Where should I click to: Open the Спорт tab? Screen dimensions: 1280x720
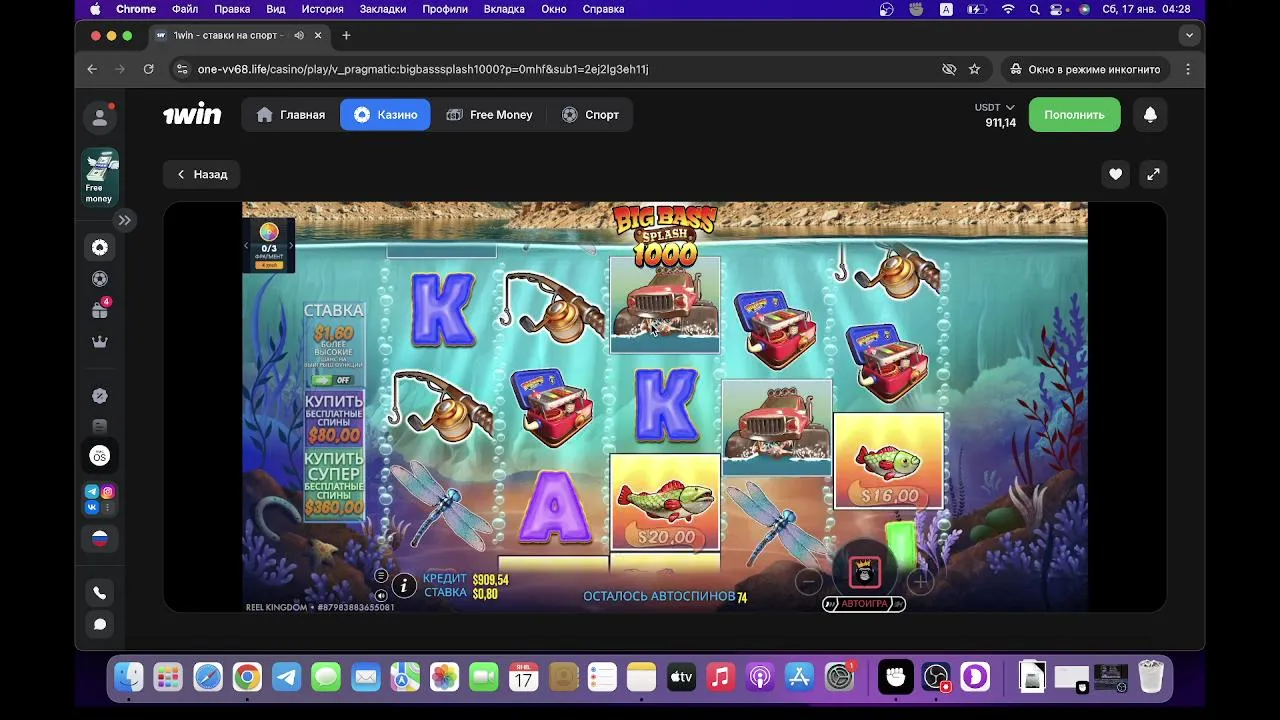click(x=590, y=115)
